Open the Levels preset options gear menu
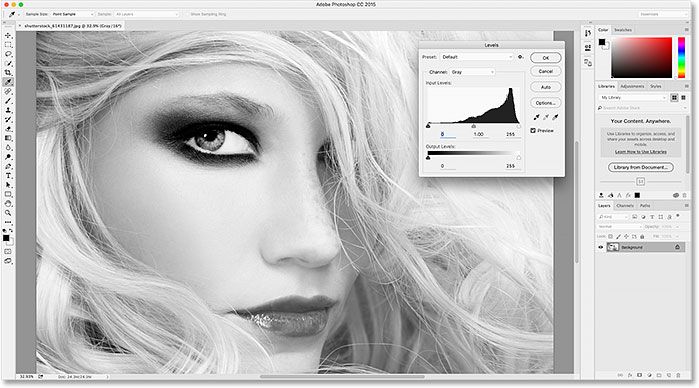 pyautogui.click(x=520, y=57)
